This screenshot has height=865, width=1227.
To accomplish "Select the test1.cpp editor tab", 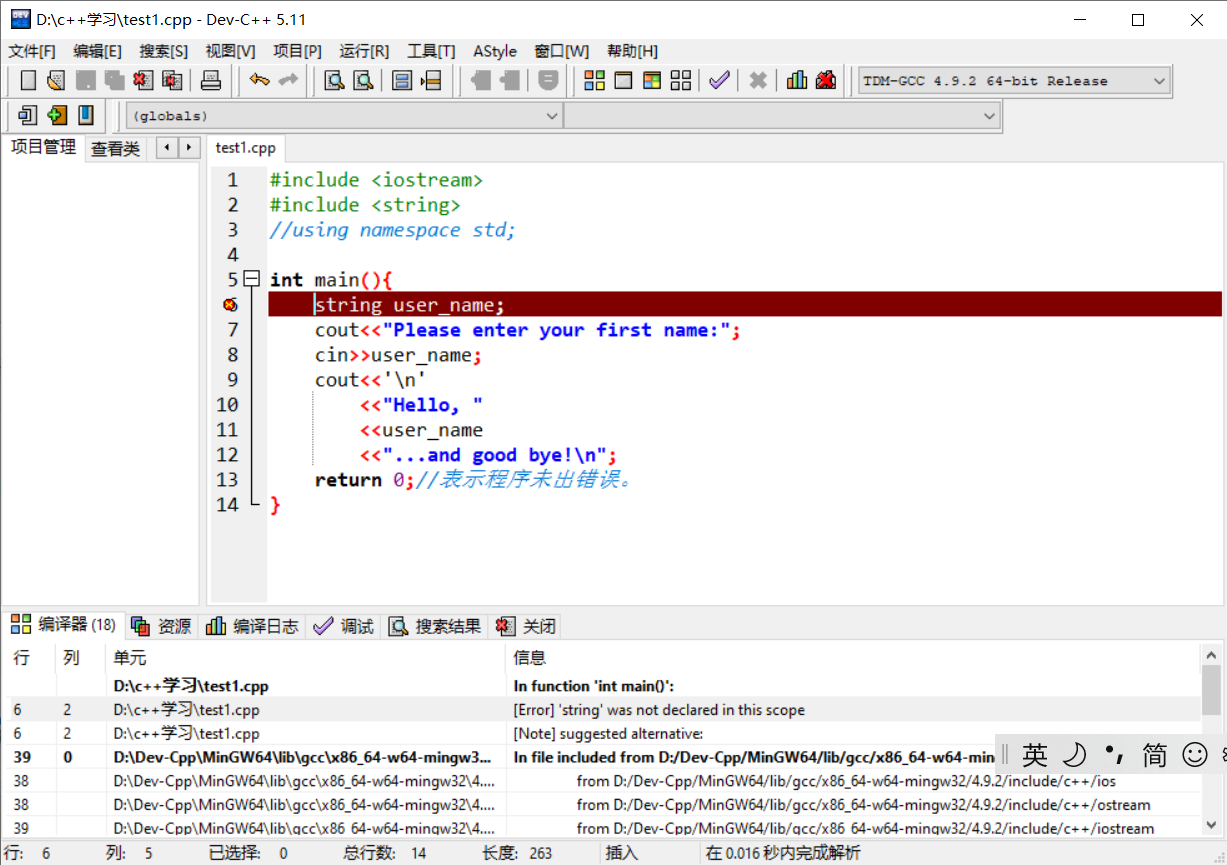I will point(245,148).
